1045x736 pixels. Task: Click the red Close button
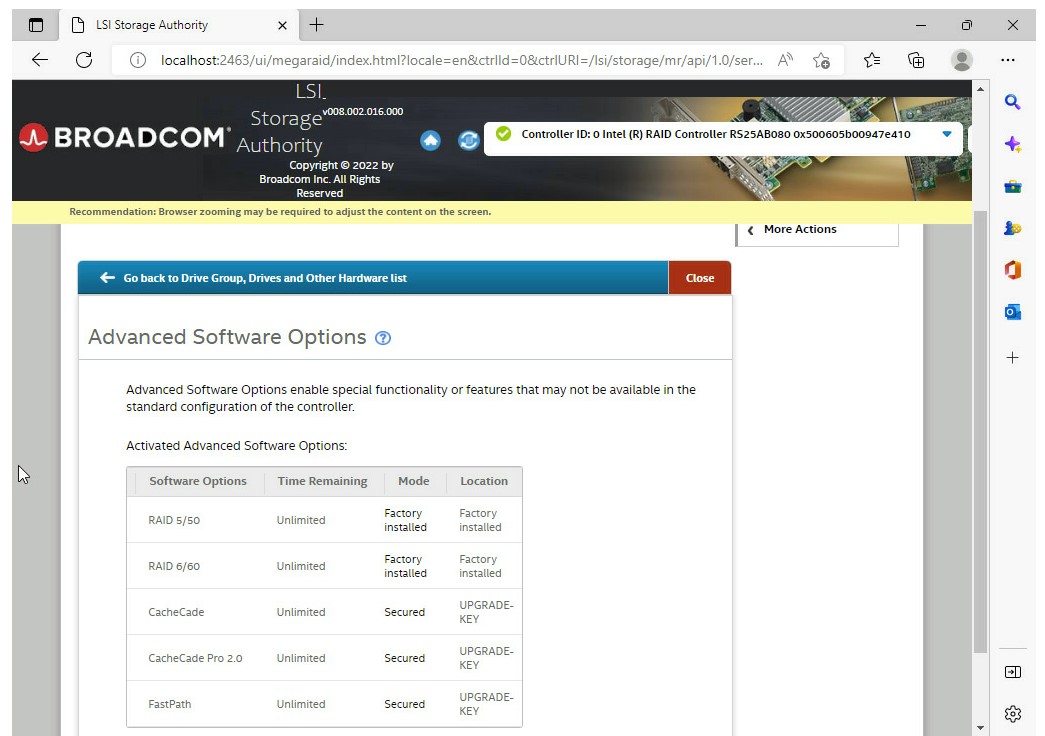coord(700,278)
